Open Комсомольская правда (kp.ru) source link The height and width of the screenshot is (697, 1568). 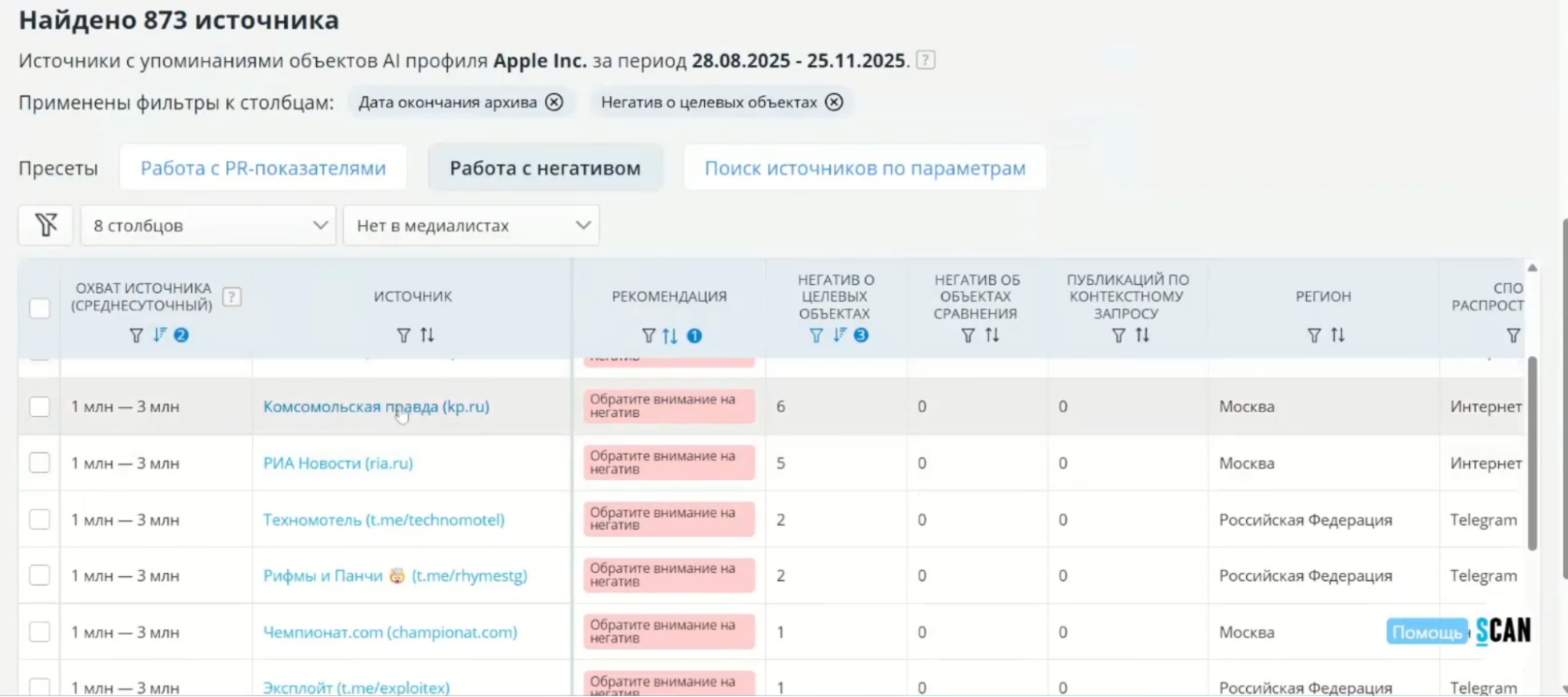coord(377,407)
